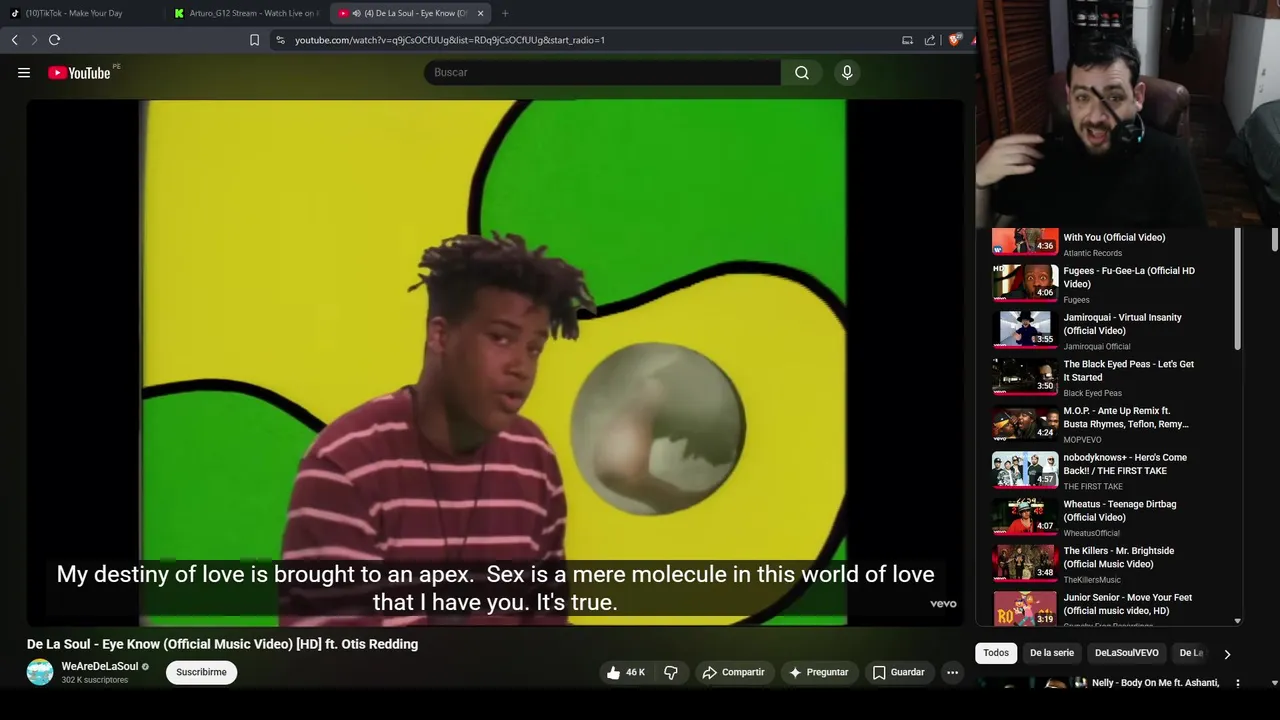Click the playlist panel scrollbar
Image resolution: width=1280 pixels, height=720 pixels.
pyautogui.click(x=1237, y=288)
